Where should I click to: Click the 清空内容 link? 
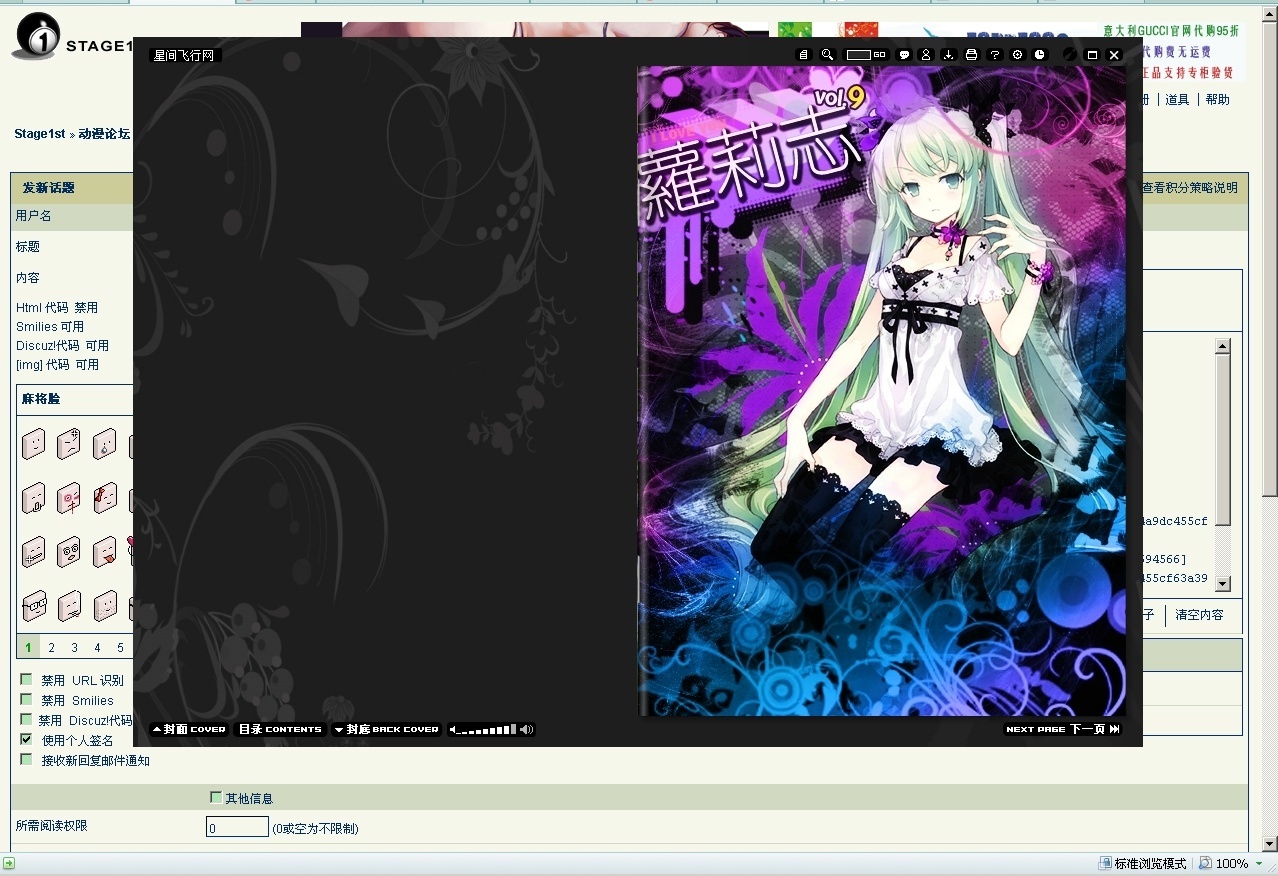click(x=1198, y=614)
